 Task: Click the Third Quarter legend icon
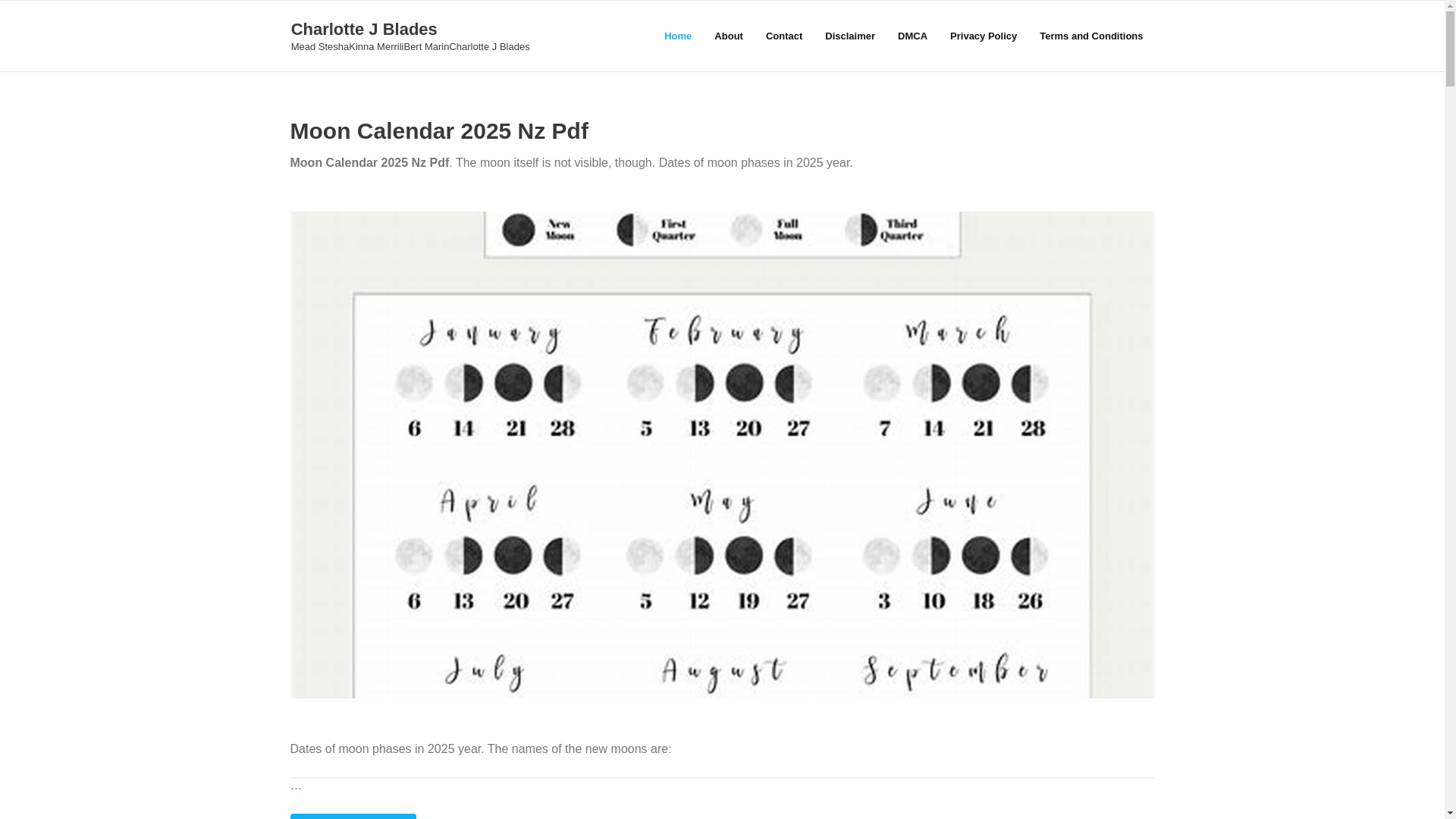(861, 230)
